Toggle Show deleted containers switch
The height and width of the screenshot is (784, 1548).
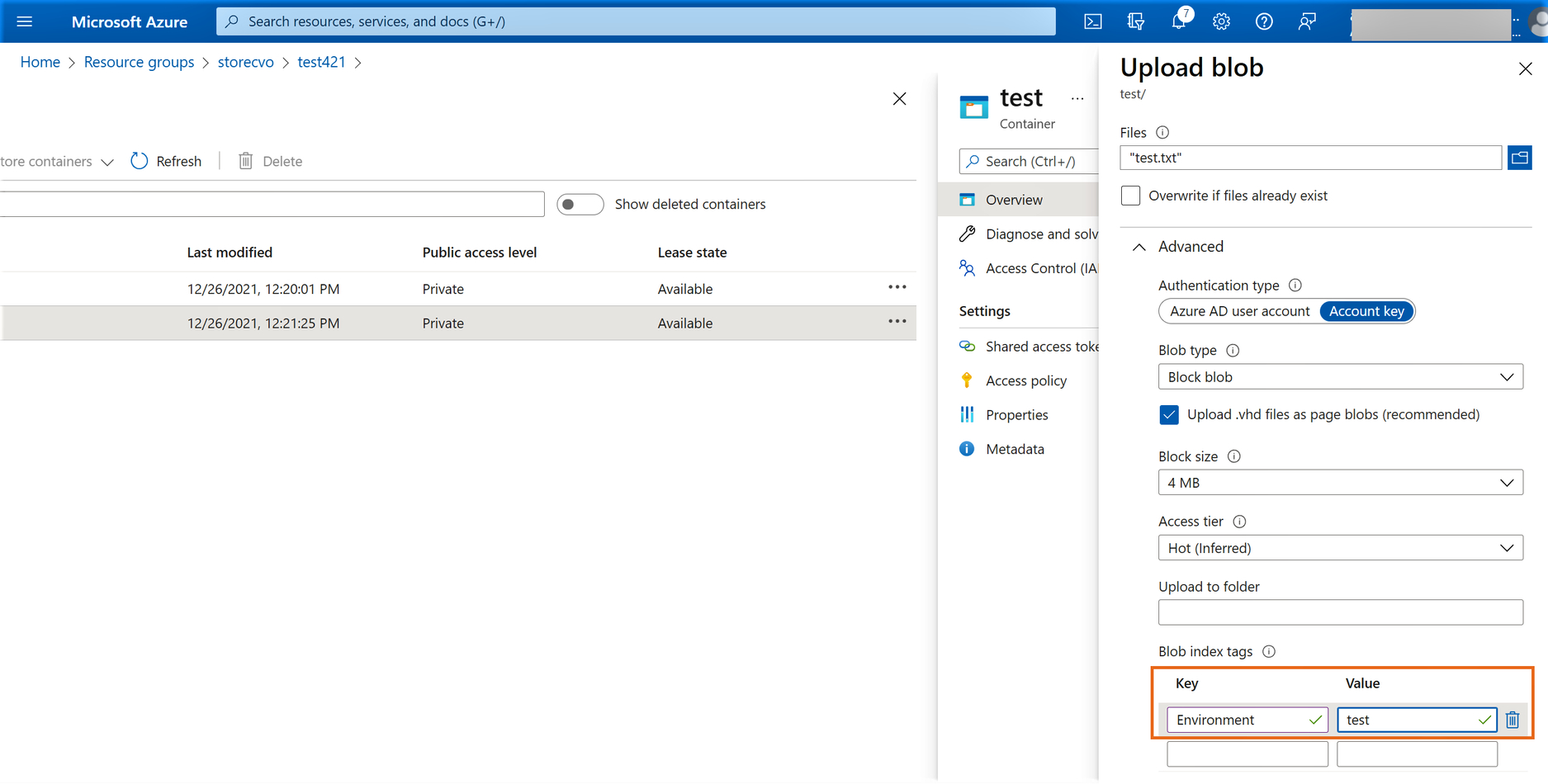coord(580,204)
